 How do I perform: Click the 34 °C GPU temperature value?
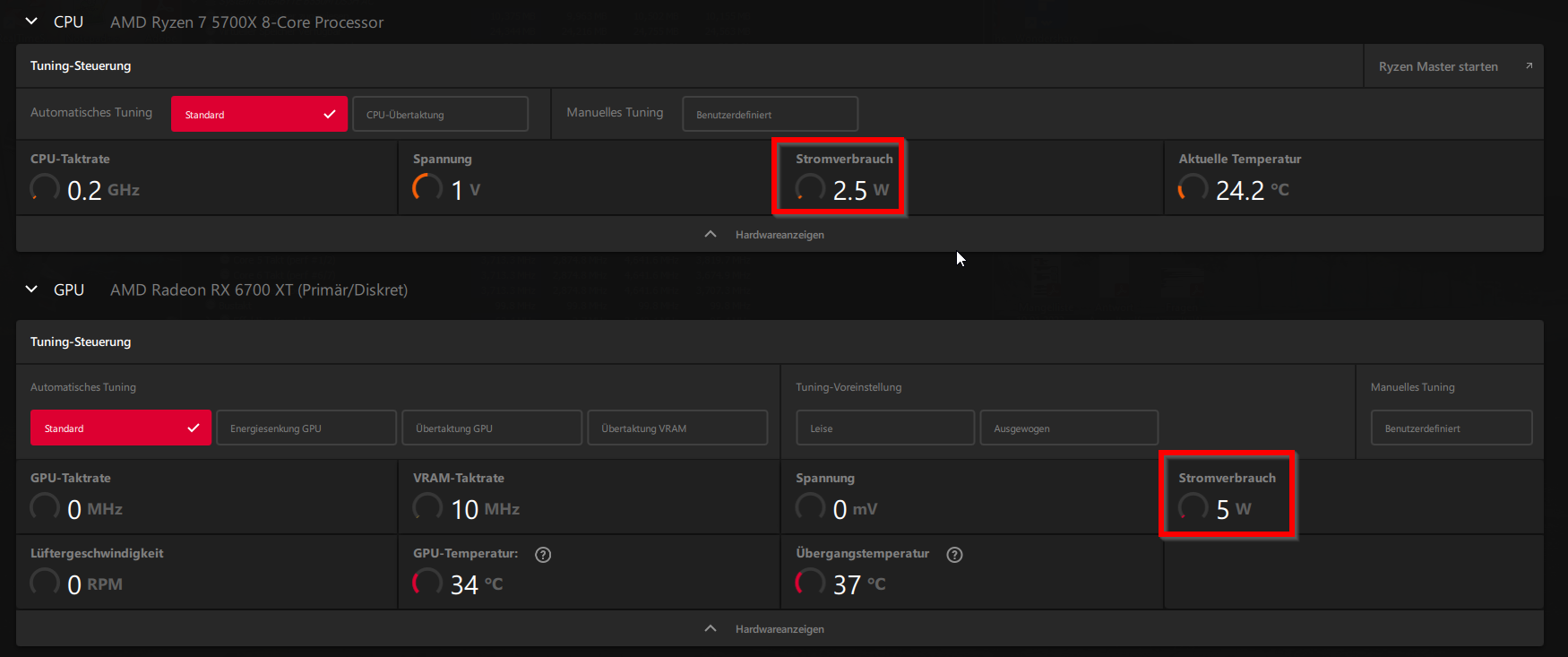pyautogui.click(x=476, y=584)
